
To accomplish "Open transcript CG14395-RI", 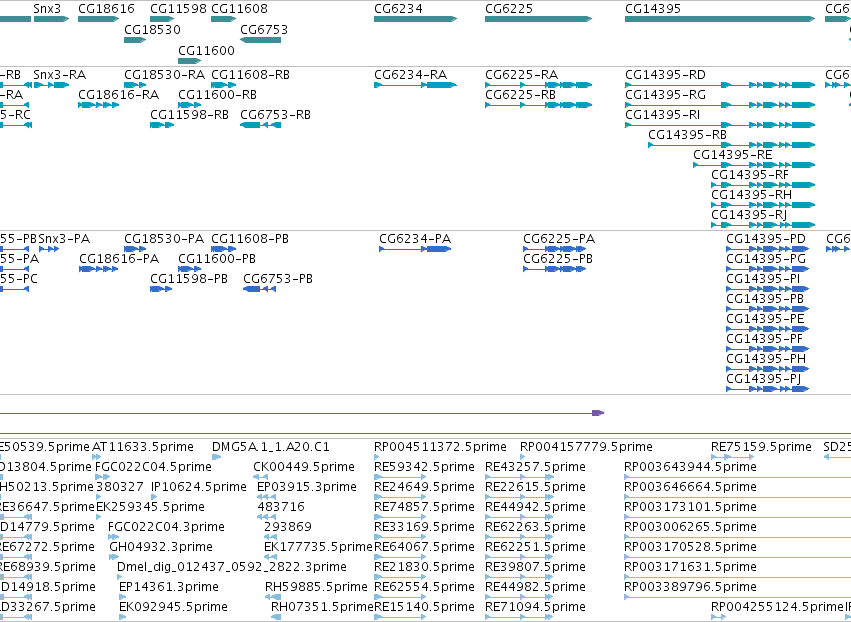I will (x=663, y=115).
